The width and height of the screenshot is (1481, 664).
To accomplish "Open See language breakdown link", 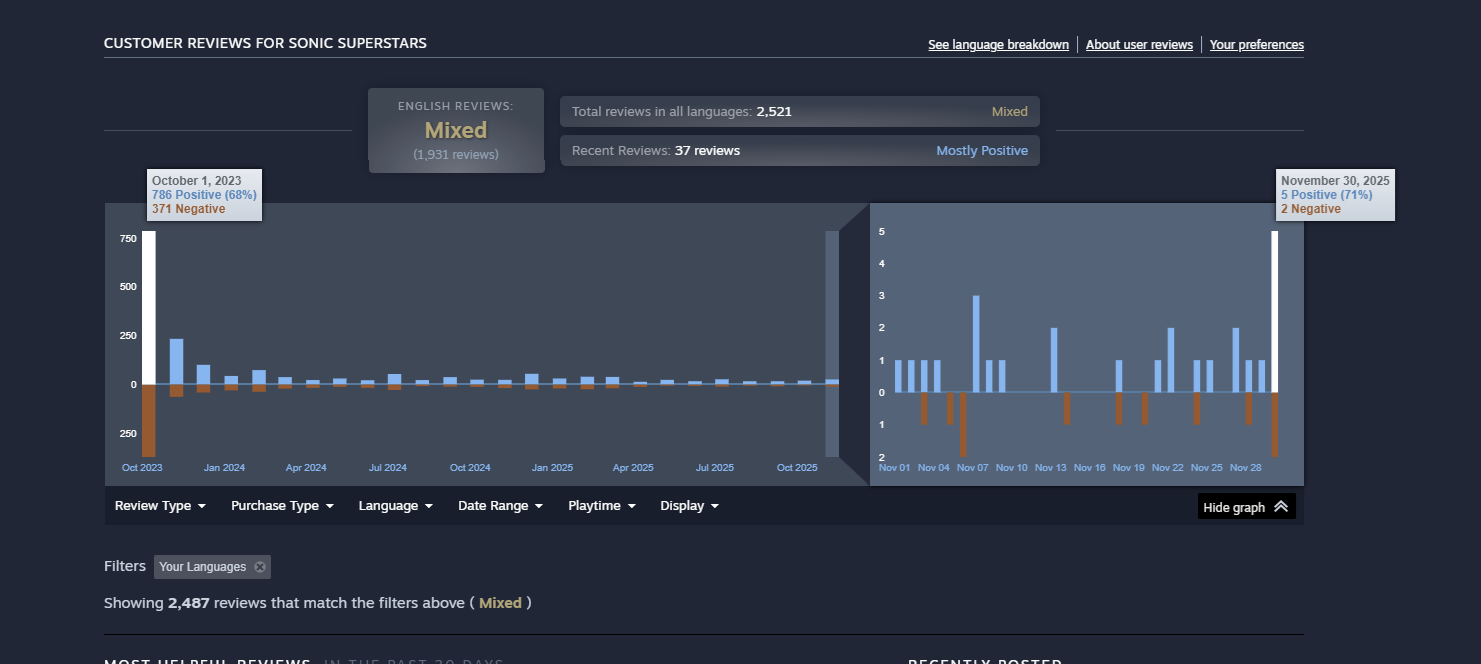I will [998, 45].
